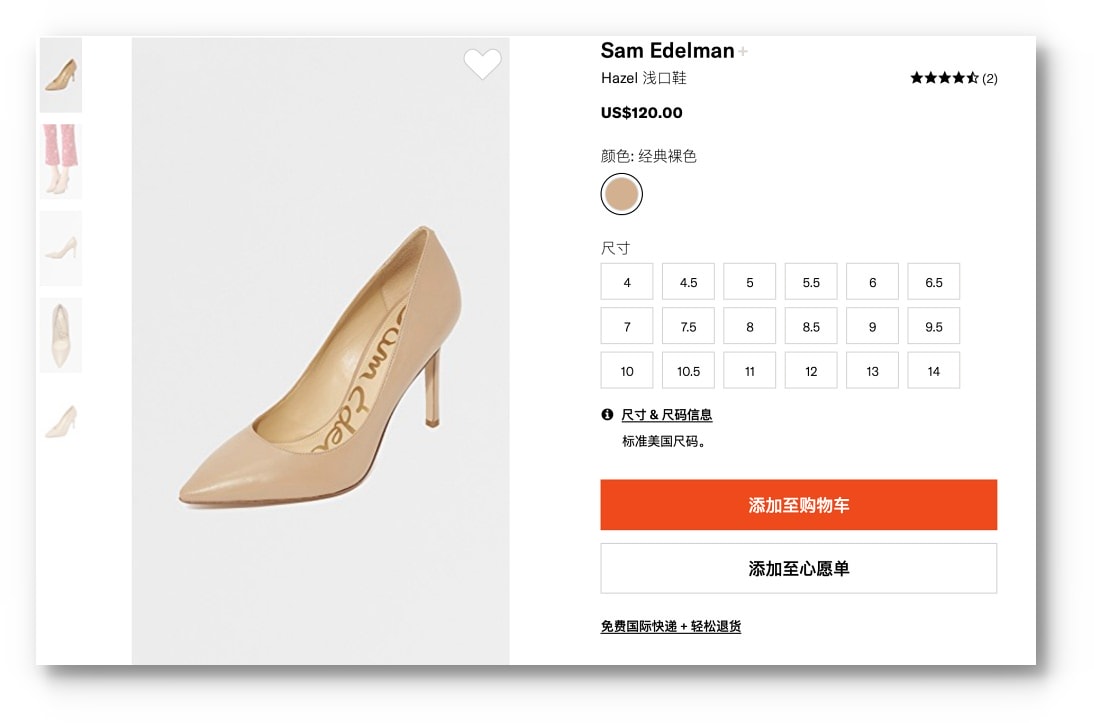
Task: Select size 14
Action: [x=934, y=371]
